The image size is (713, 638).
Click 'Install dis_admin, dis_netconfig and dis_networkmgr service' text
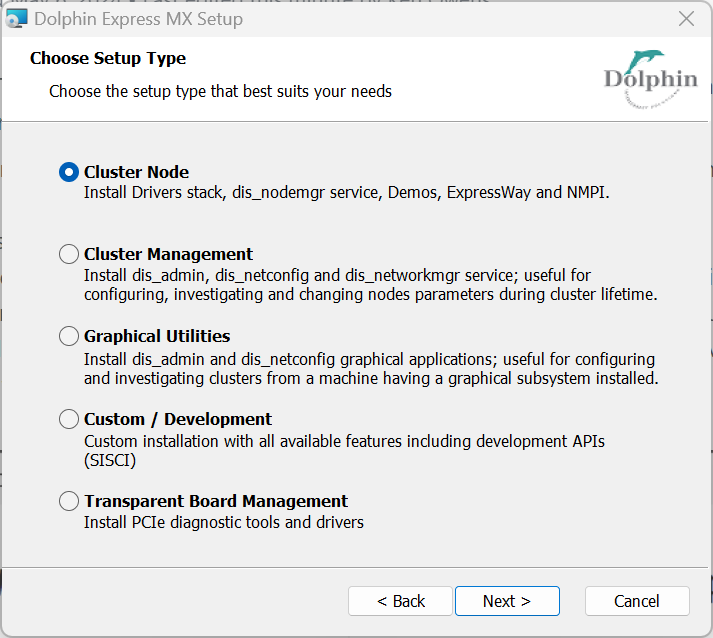click(x=371, y=285)
